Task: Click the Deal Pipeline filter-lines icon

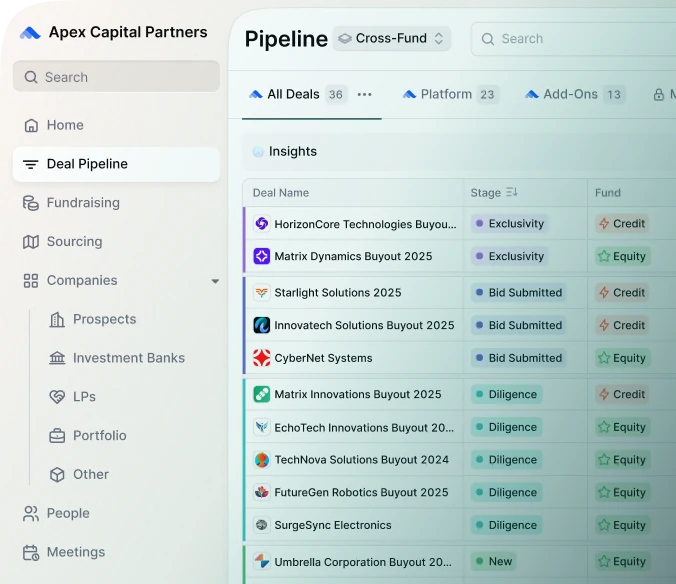Action: 31,164
